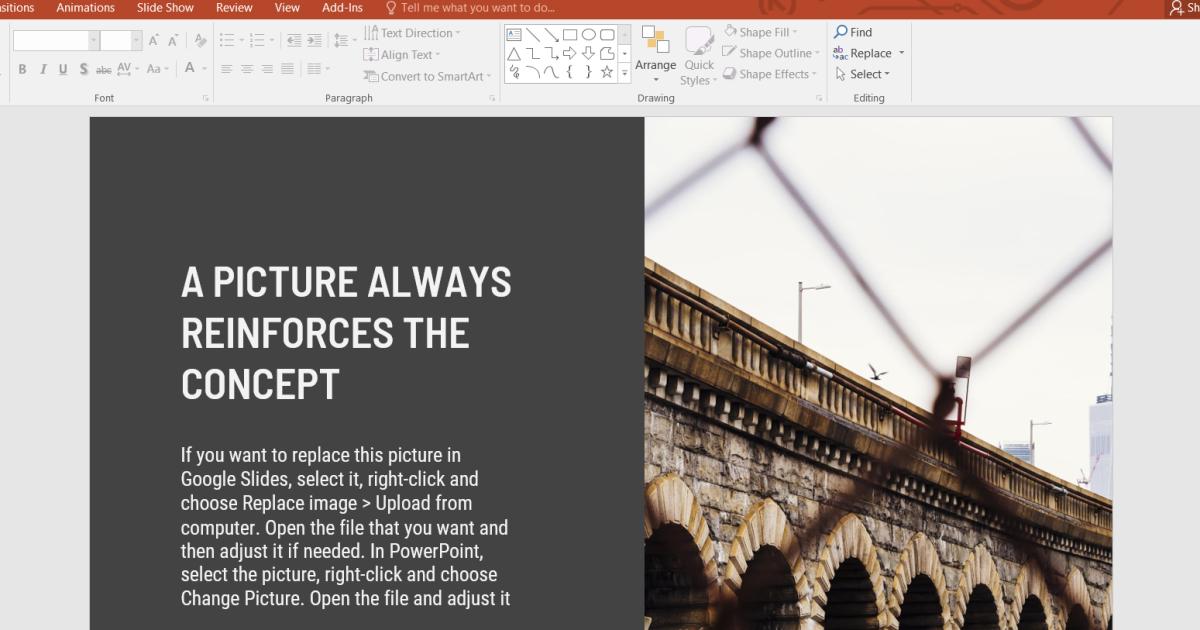
Task: Open the Slide Show tab
Action: [x=164, y=7]
